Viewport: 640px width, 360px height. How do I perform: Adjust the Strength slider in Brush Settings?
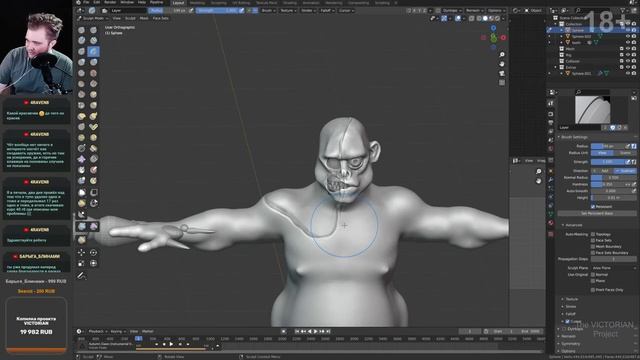[x=608, y=162]
